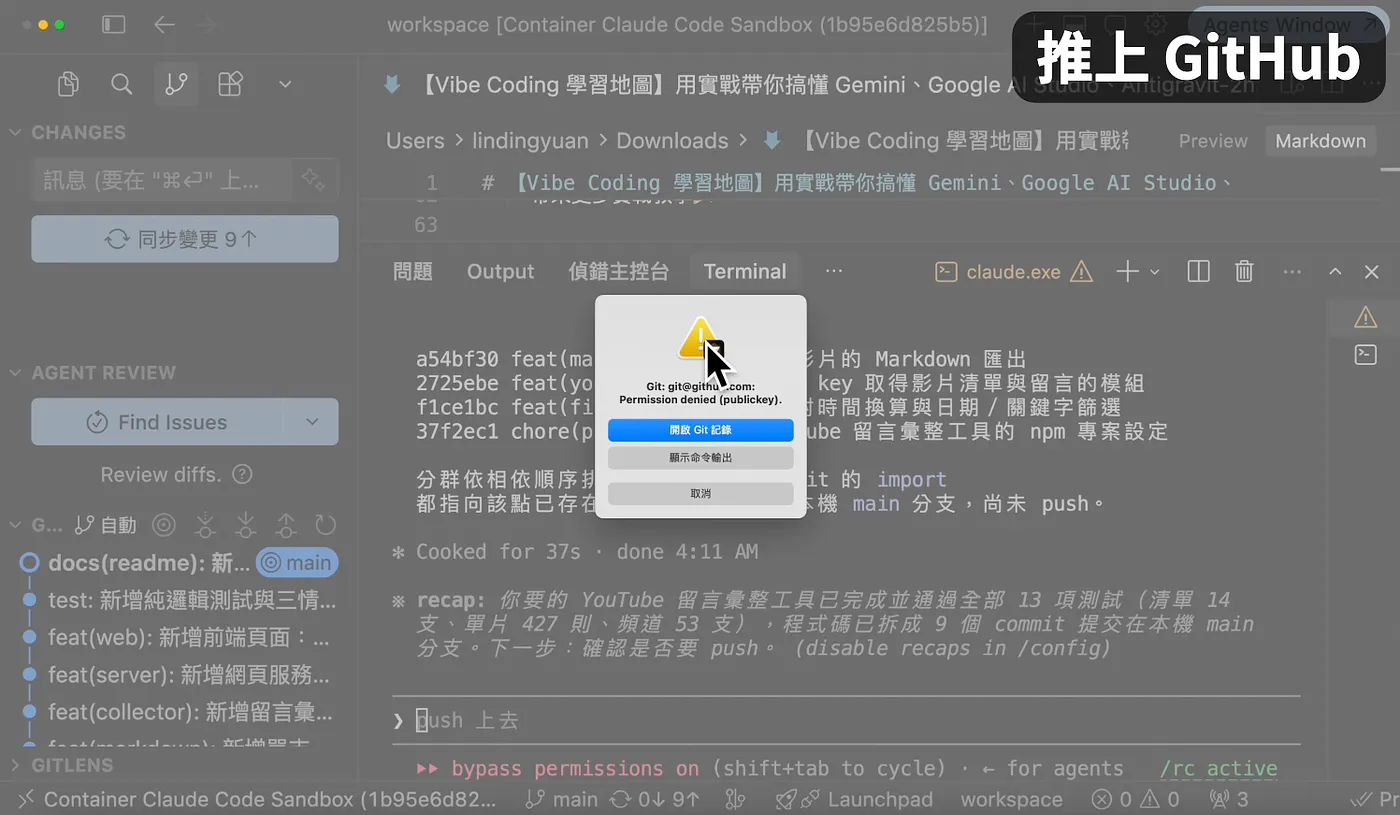The height and width of the screenshot is (815, 1400).
Task: Select the Source Control branch icon
Action: (176, 85)
